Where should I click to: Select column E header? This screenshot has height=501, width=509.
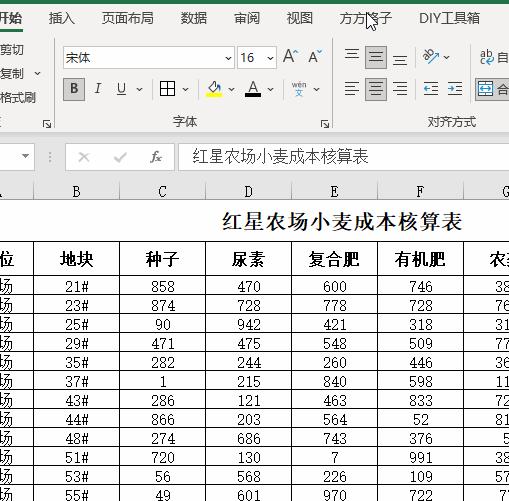334,192
